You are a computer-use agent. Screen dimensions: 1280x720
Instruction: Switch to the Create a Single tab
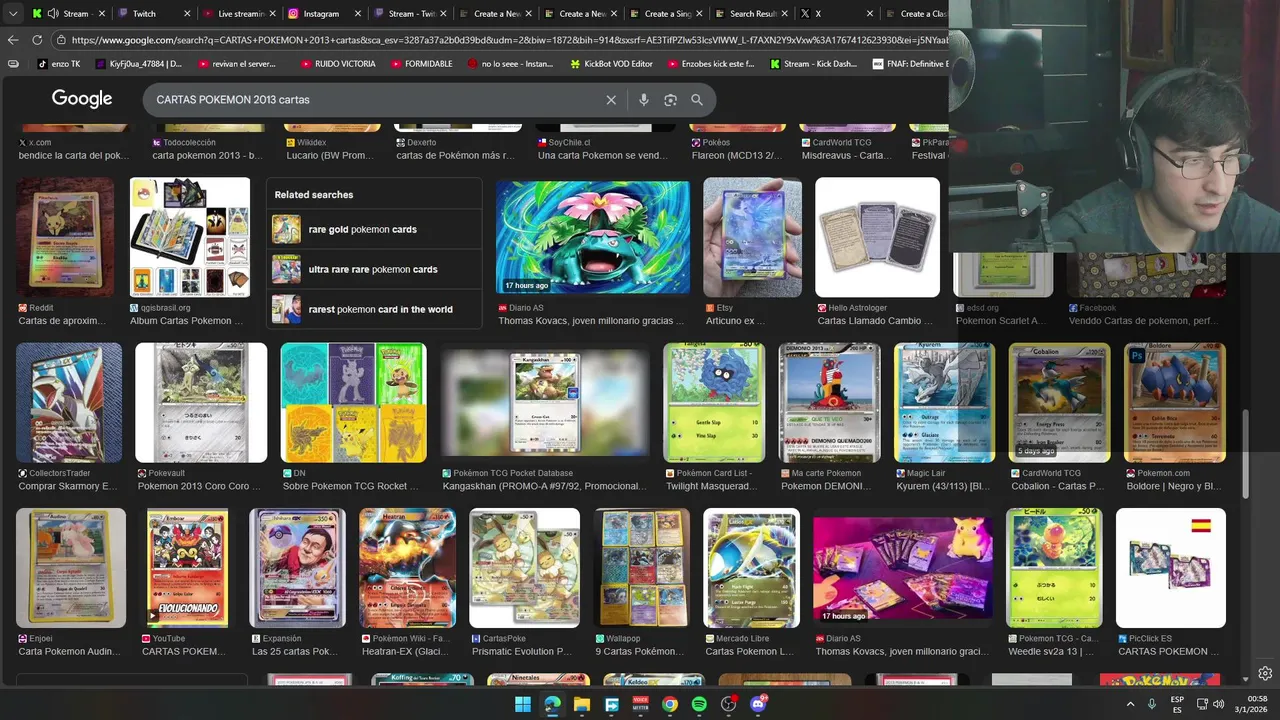tap(668, 14)
